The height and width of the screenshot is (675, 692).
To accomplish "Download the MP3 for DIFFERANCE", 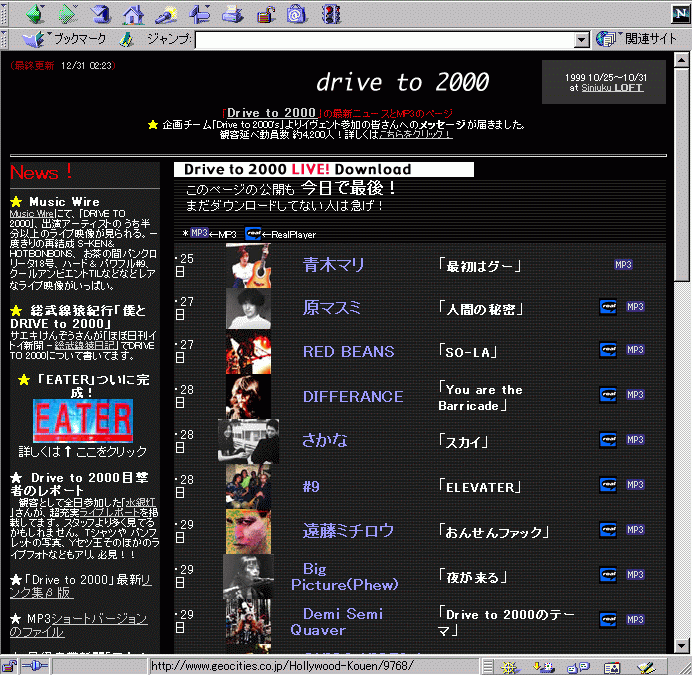I will 635,394.
